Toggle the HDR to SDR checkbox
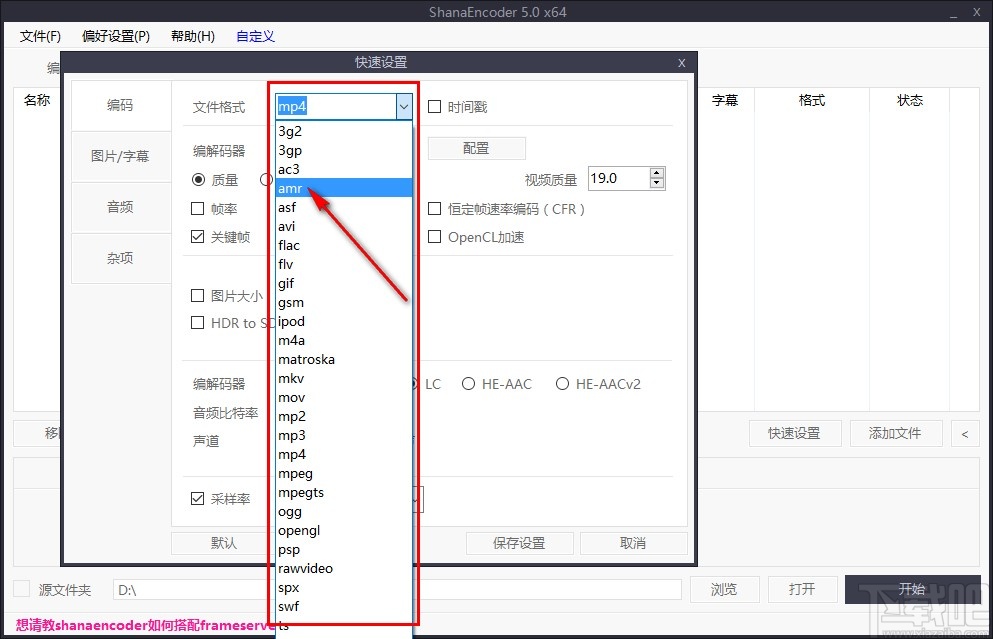Viewport: 993px width, 639px height. (198, 323)
